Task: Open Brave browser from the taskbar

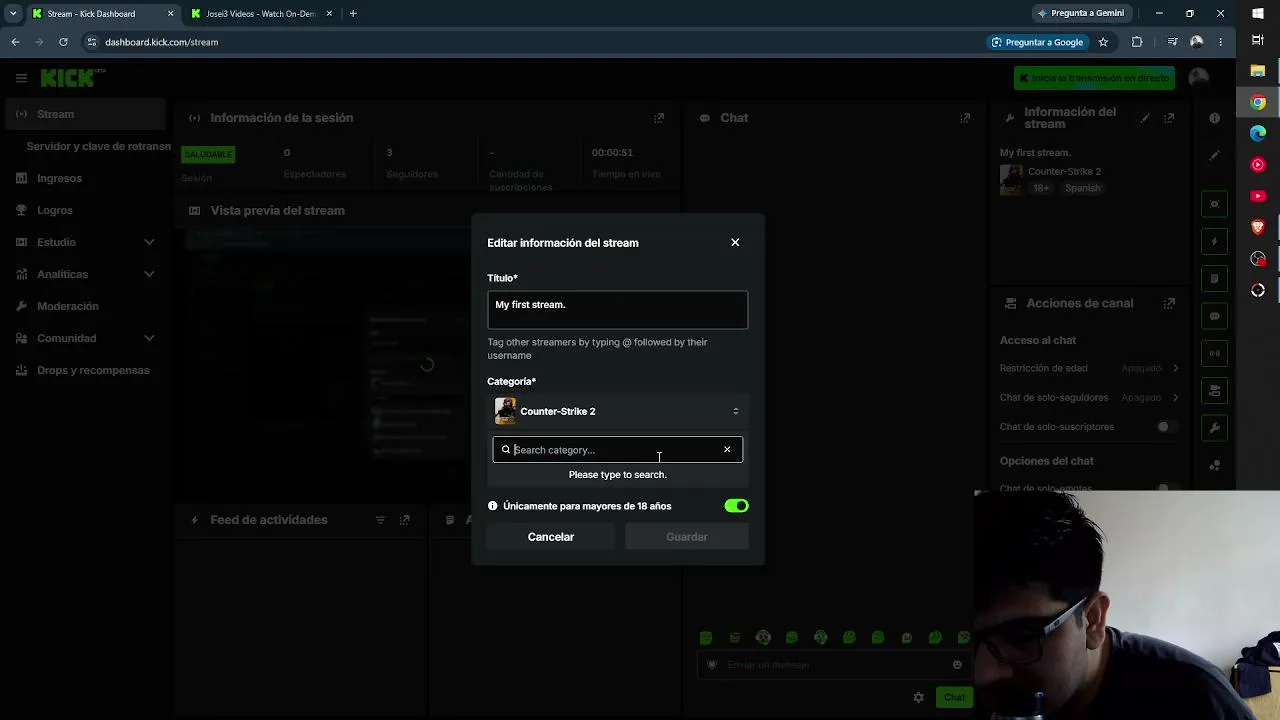Action: (1258, 227)
